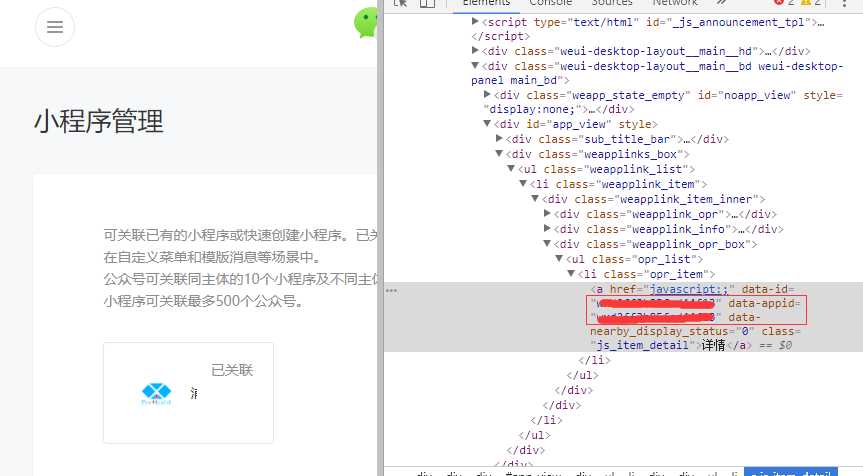
Task: Click the data-id attribute on the anchor
Action: (765, 289)
